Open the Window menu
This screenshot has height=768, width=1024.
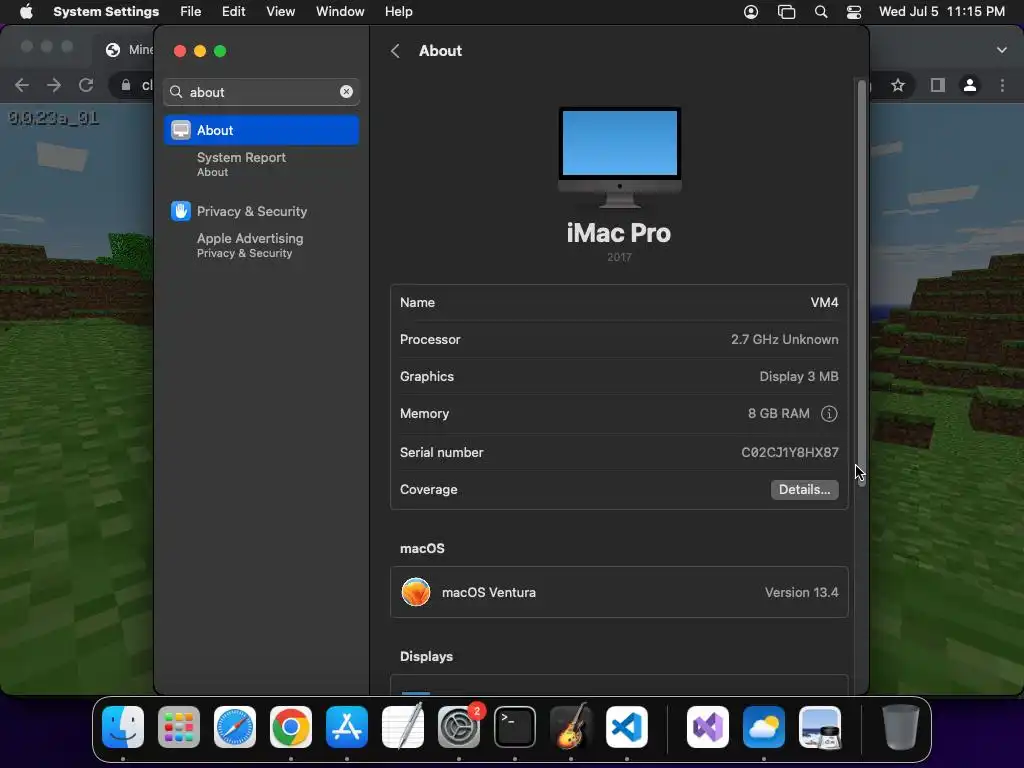340,12
